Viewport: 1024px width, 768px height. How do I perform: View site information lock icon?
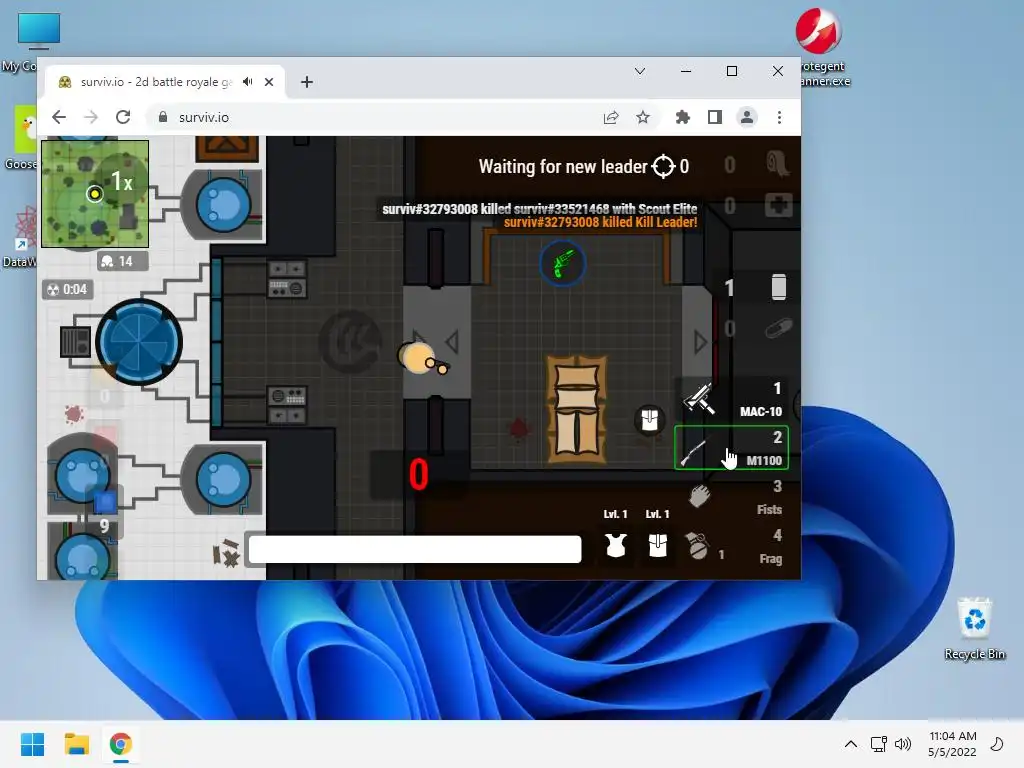point(163,117)
